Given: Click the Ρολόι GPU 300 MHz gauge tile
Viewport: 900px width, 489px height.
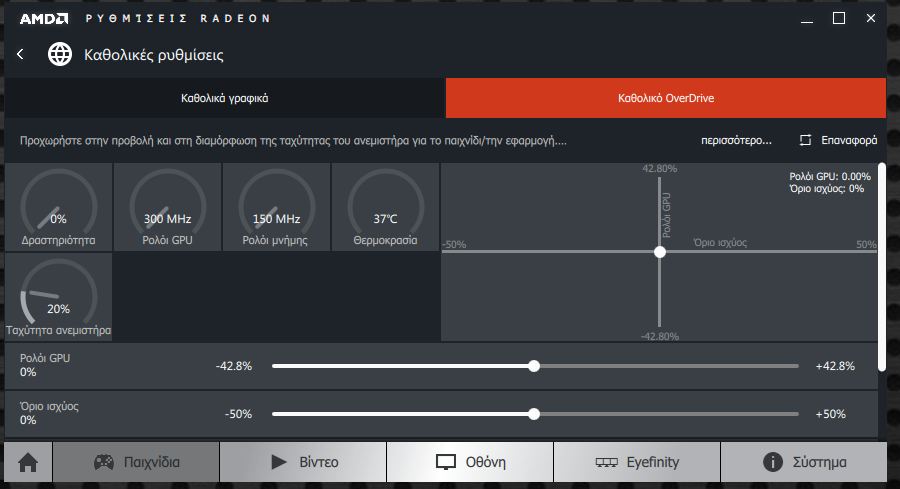Looking at the screenshot, I should click(x=168, y=207).
